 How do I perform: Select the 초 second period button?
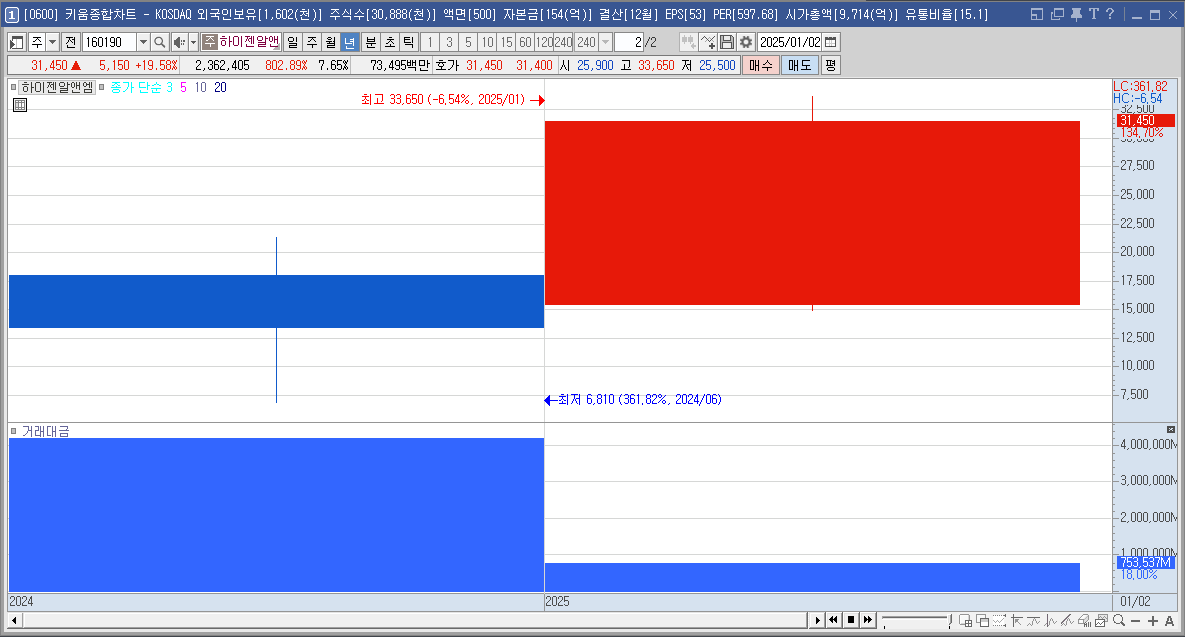pyautogui.click(x=390, y=42)
